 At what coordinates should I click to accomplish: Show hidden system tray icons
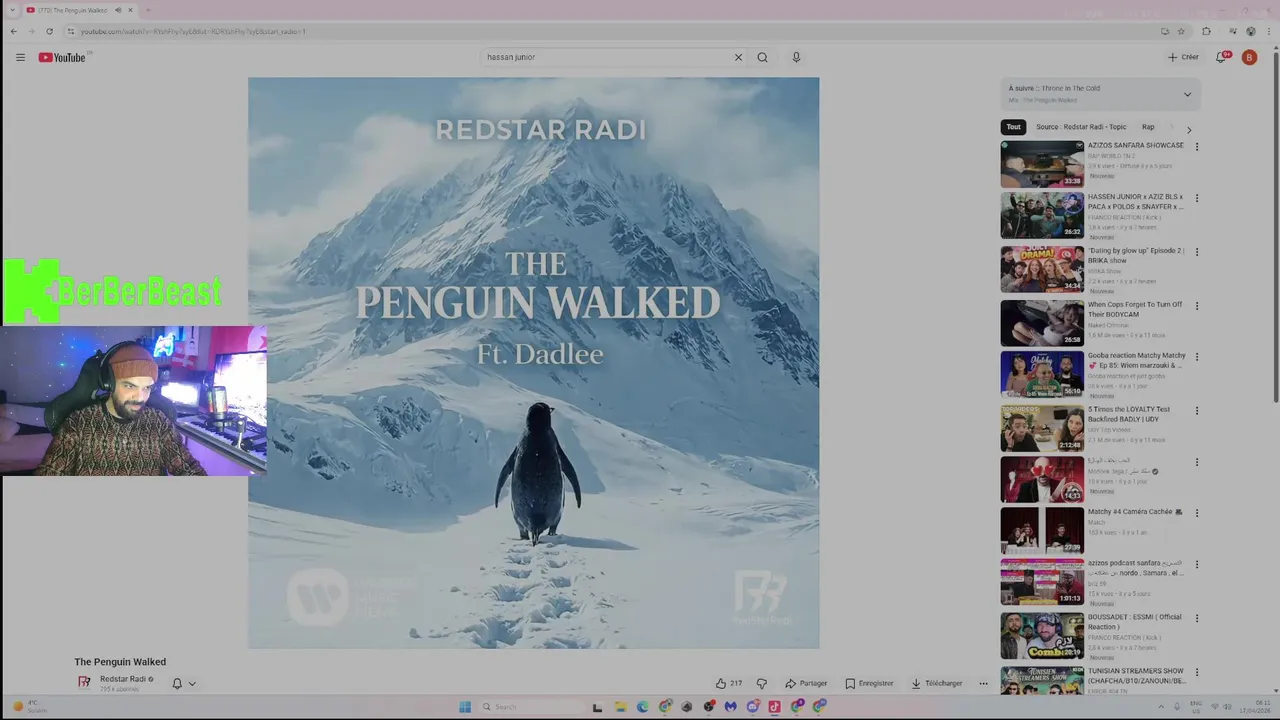[1159, 706]
